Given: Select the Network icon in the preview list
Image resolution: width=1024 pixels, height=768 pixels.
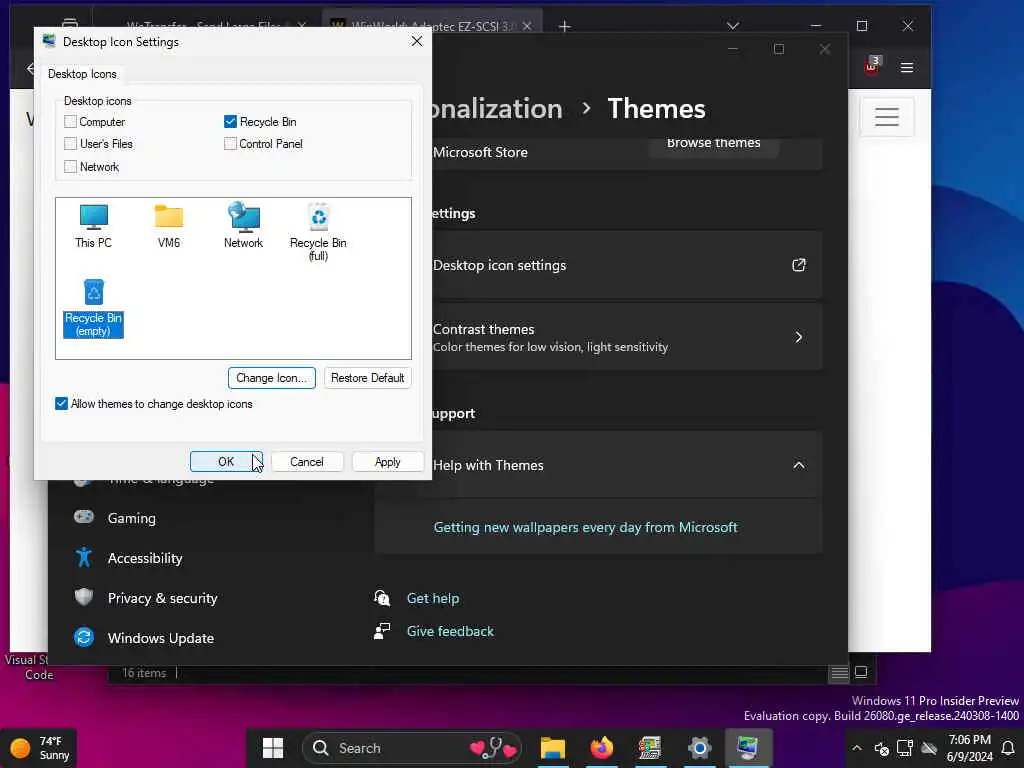Looking at the screenshot, I should point(244,226).
